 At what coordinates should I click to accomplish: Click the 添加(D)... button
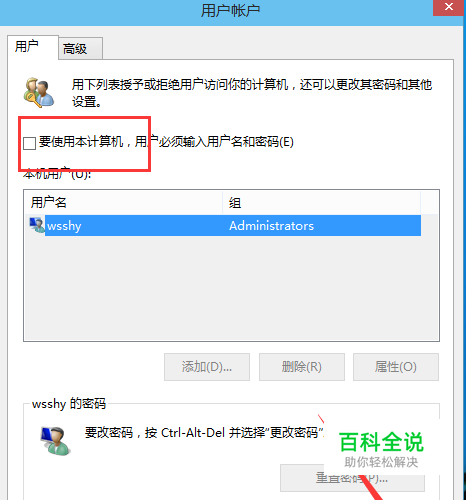(207, 367)
